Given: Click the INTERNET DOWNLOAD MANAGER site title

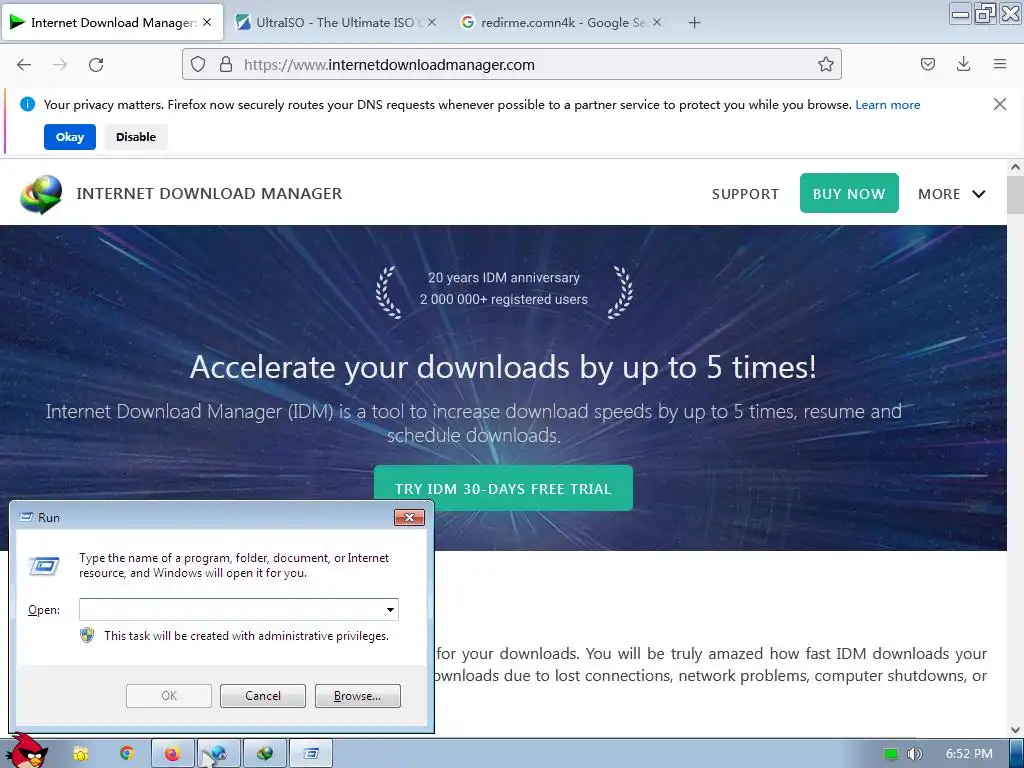Looking at the screenshot, I should point(209,193).
